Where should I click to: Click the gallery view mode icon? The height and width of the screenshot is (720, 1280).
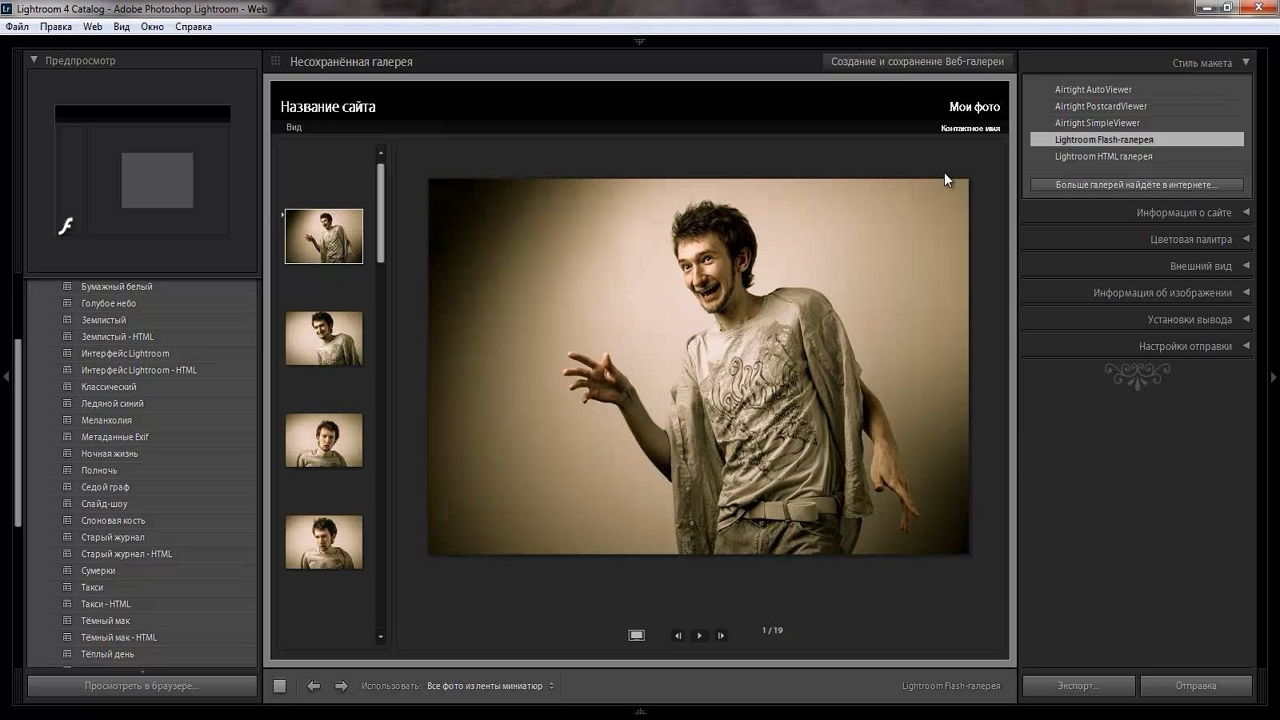[637, 635]
